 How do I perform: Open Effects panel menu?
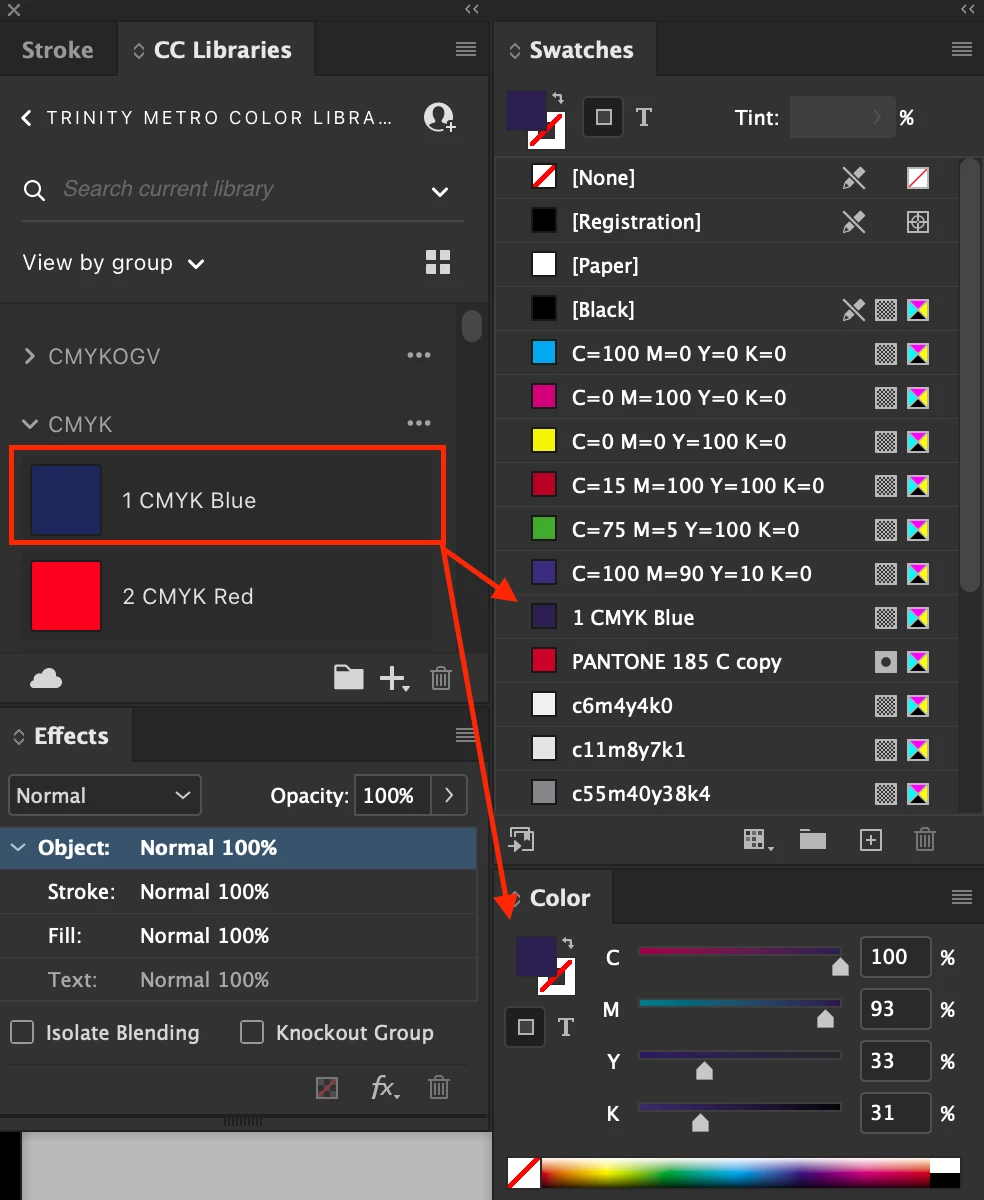tap(466, 735)
